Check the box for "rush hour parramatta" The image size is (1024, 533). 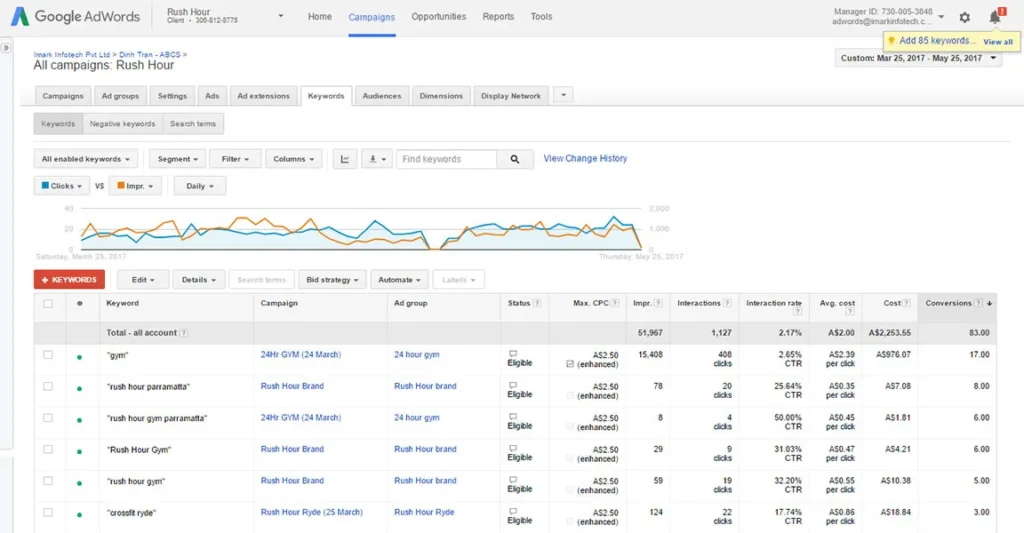click(48, 386)
